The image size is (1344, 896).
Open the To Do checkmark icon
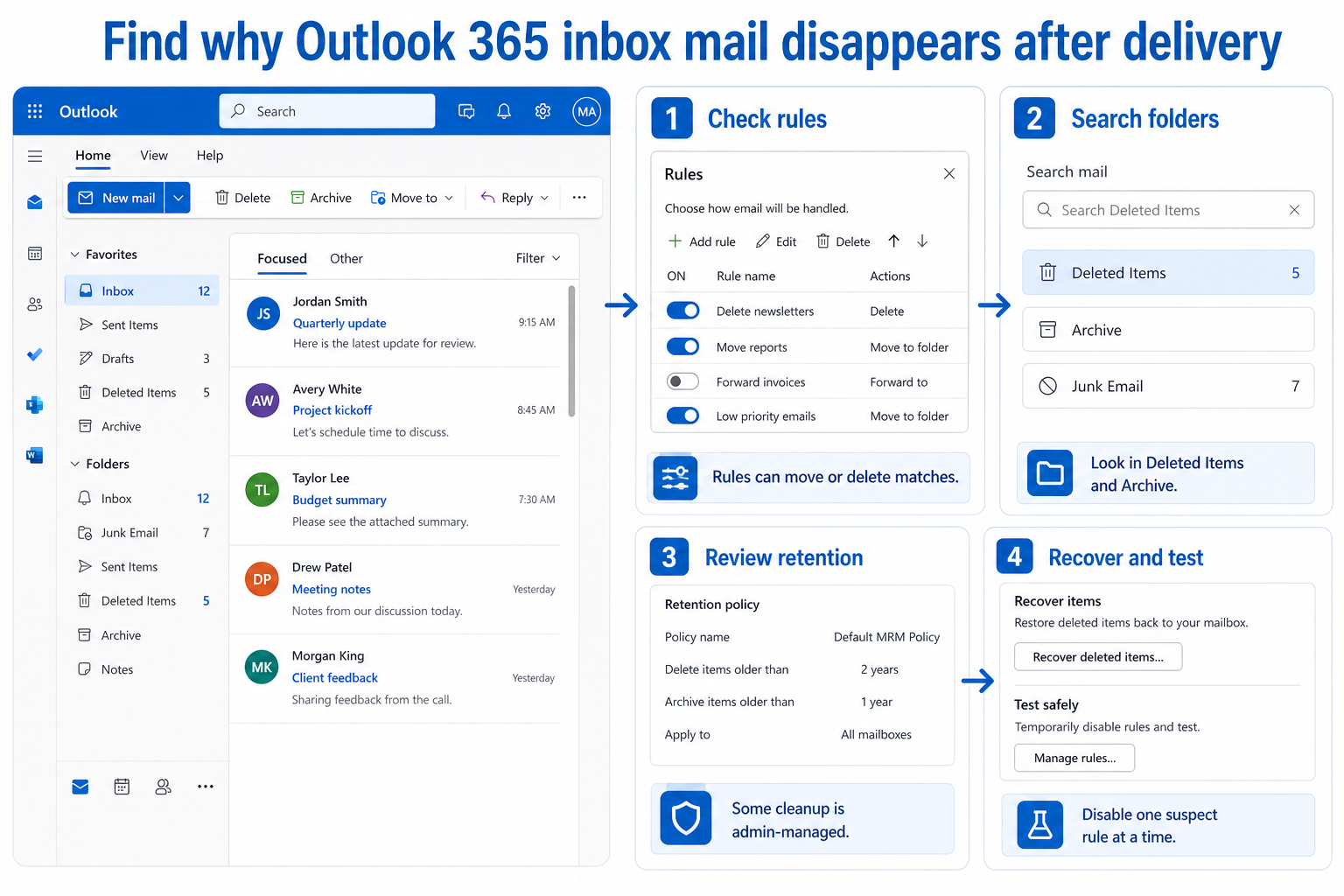(35, 354)
